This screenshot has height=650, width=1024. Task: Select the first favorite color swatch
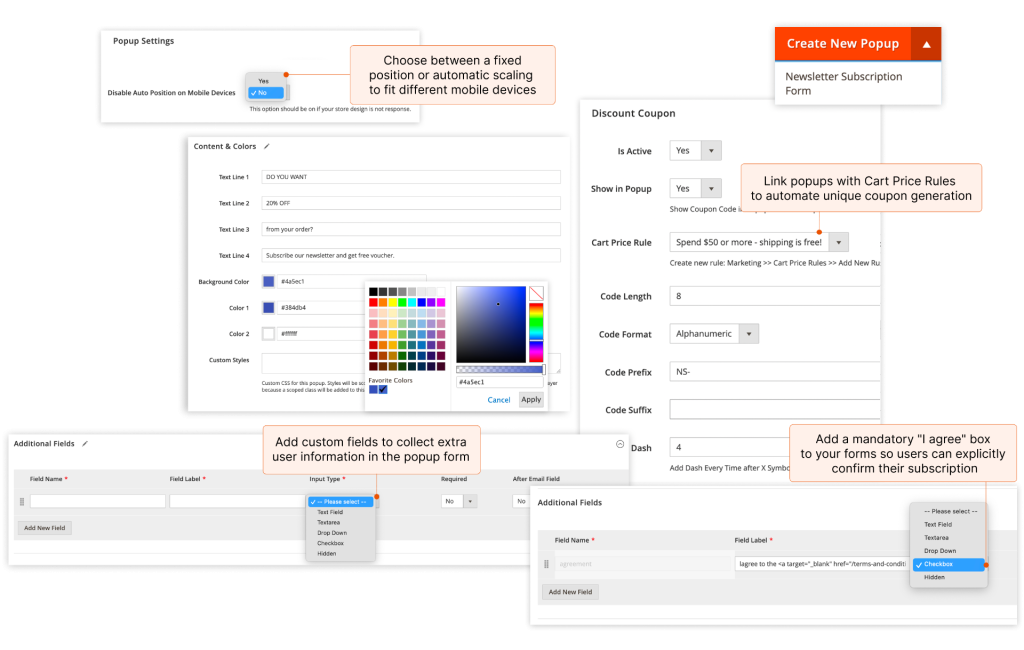[x=374, y=390]
